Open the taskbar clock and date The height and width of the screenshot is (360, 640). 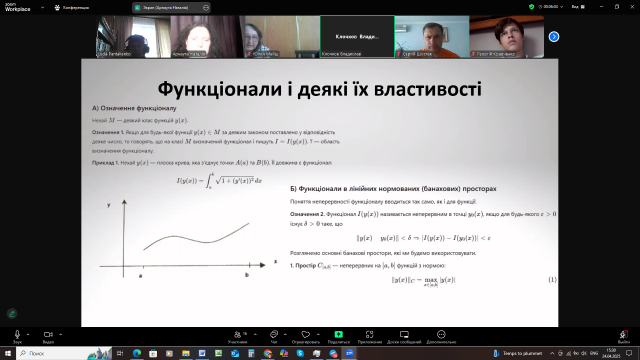click(611, 353)
